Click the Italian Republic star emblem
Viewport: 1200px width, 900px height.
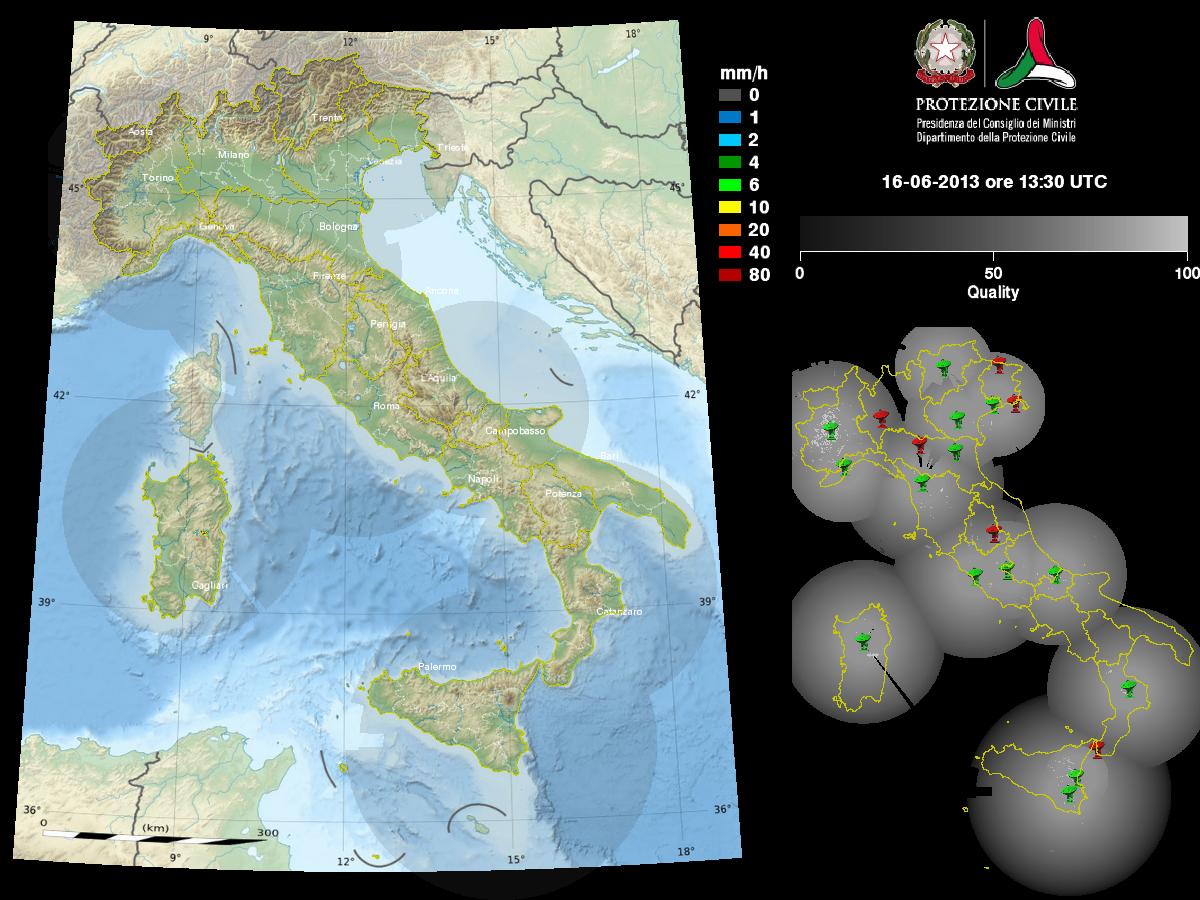[x=944, y=52]
